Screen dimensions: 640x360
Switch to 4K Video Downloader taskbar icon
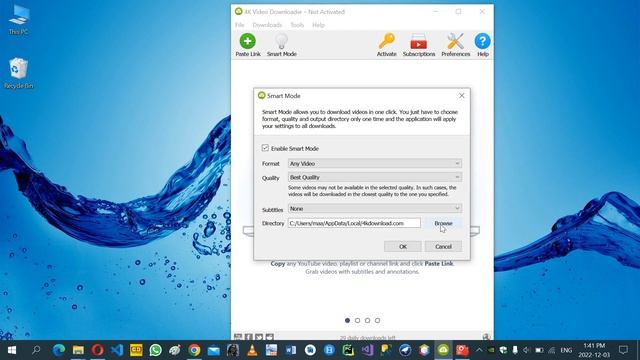[443, 350]
